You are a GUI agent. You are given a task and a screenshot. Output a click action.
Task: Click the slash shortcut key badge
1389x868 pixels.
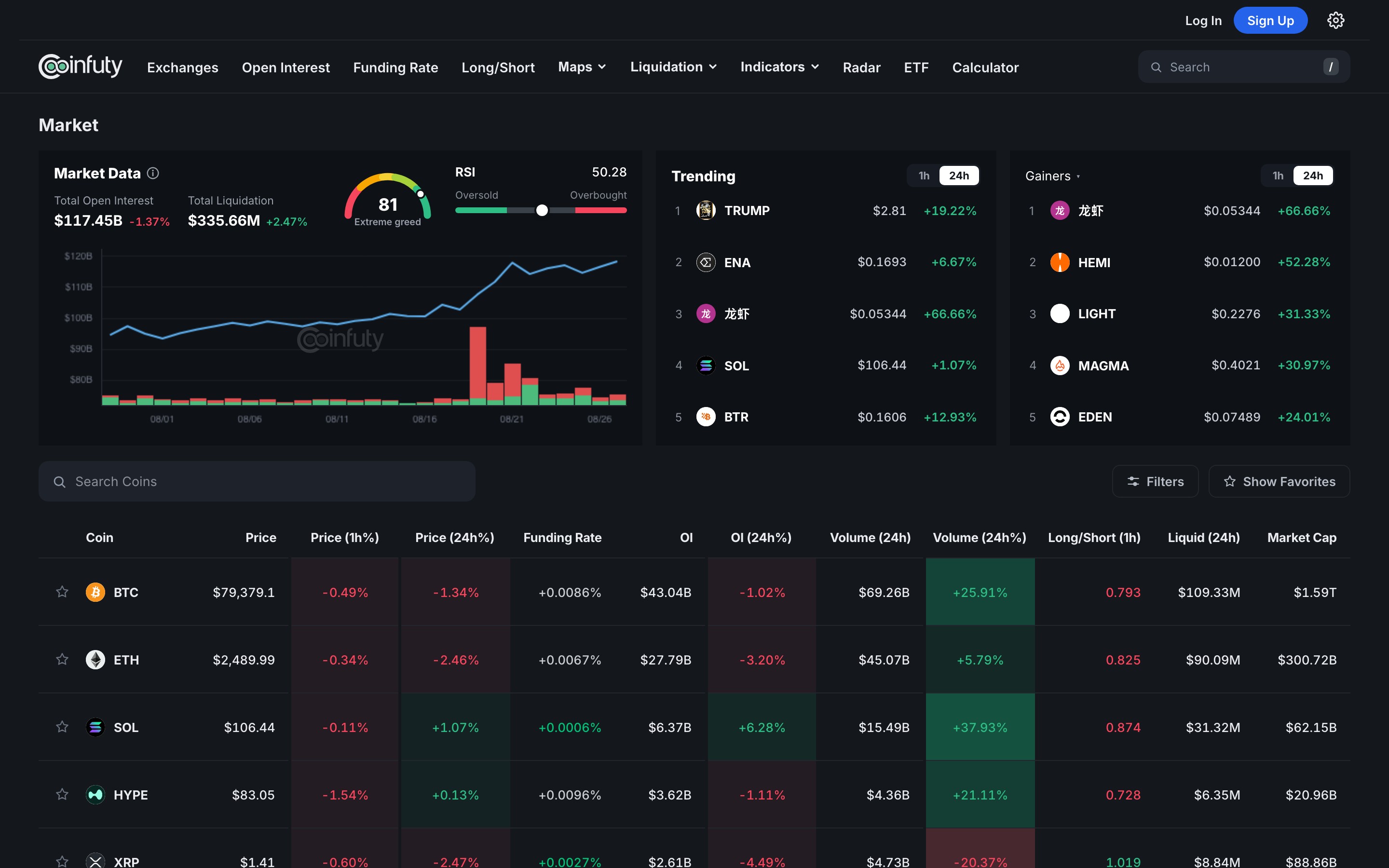pos(1331,67)
